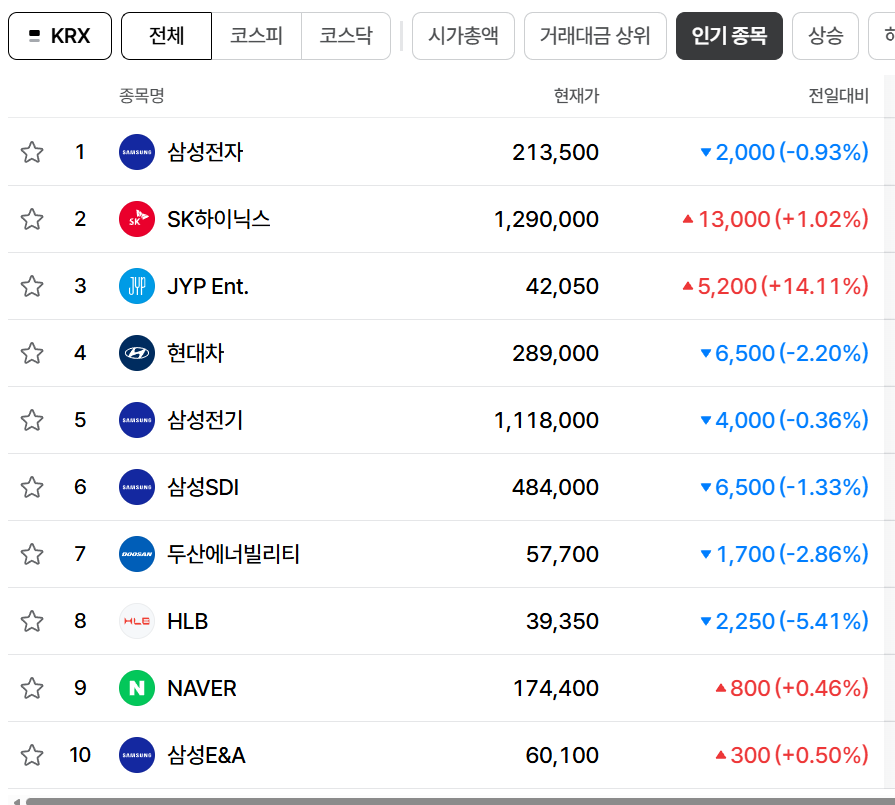Click the Samsung logo beside 삼성E&A
Viewport: 895px width, 805px height.
[x=137, y=755]
